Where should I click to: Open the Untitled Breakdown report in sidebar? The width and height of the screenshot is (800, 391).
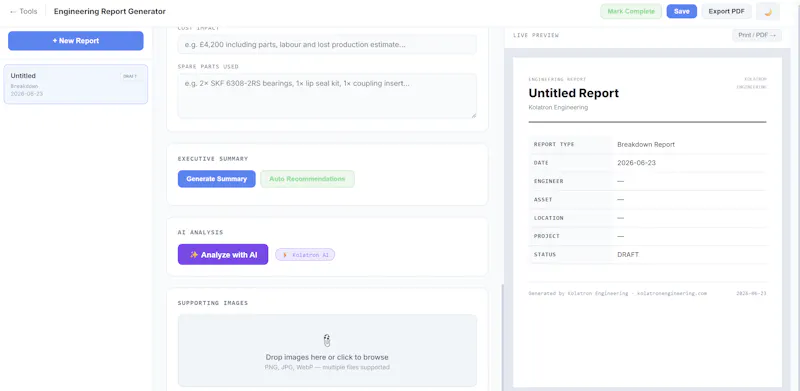[76, 84]
